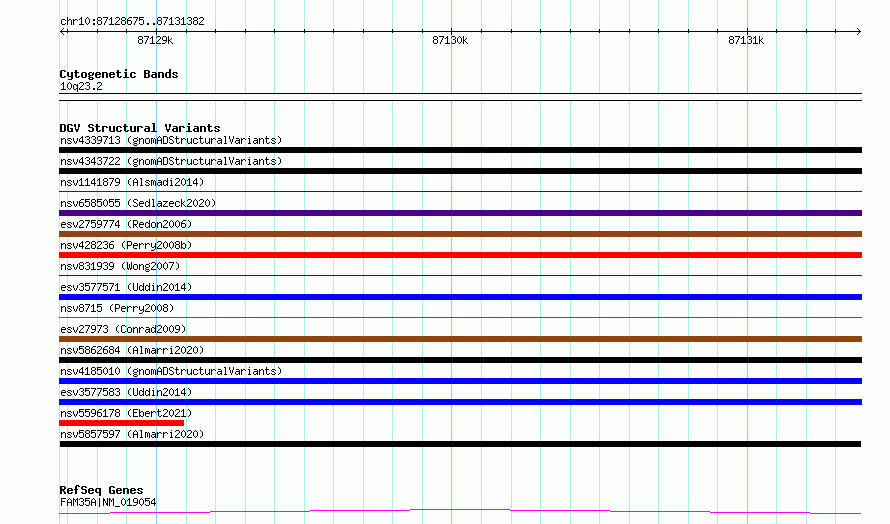Open nsv1141879 (Alsmadi2014) variant label
This screenshot has width=890, height=524.
[x=132, y=182]
